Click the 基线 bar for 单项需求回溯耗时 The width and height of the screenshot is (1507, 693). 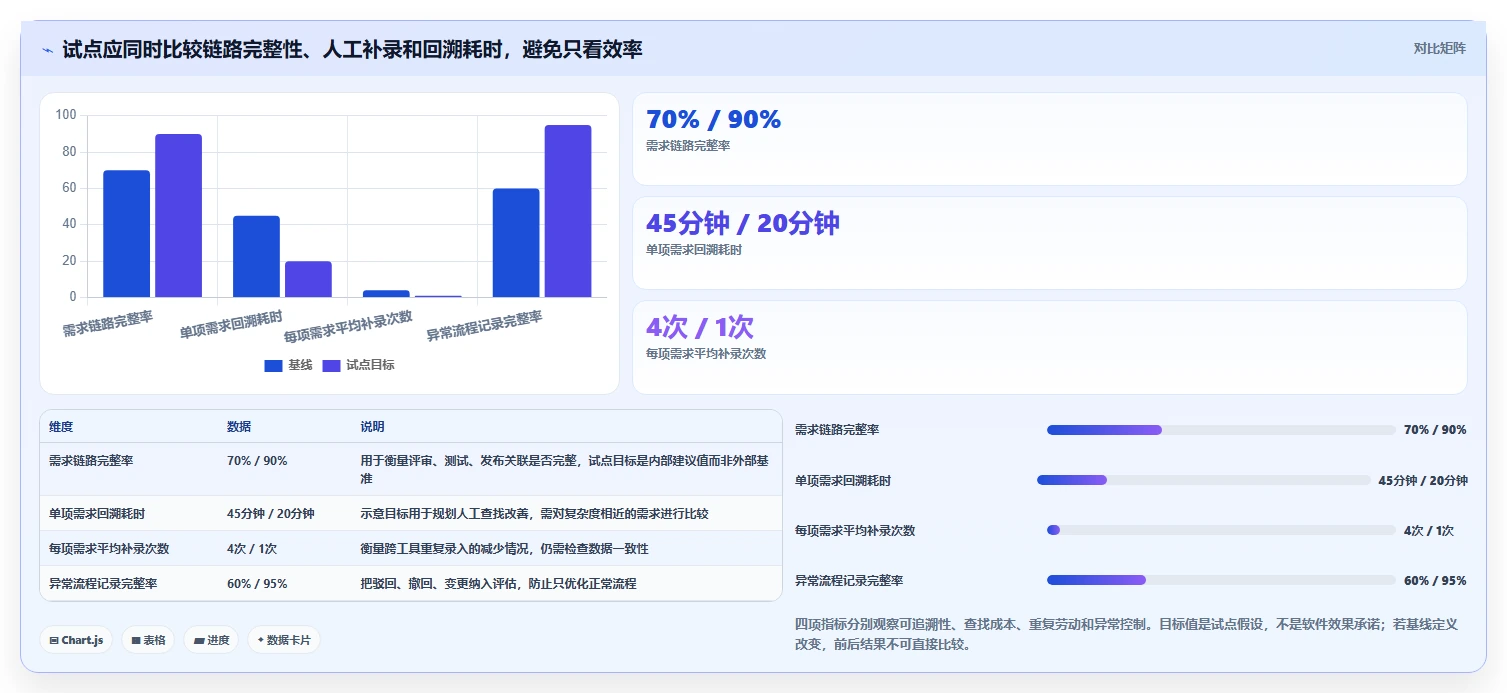pos(257,257)
